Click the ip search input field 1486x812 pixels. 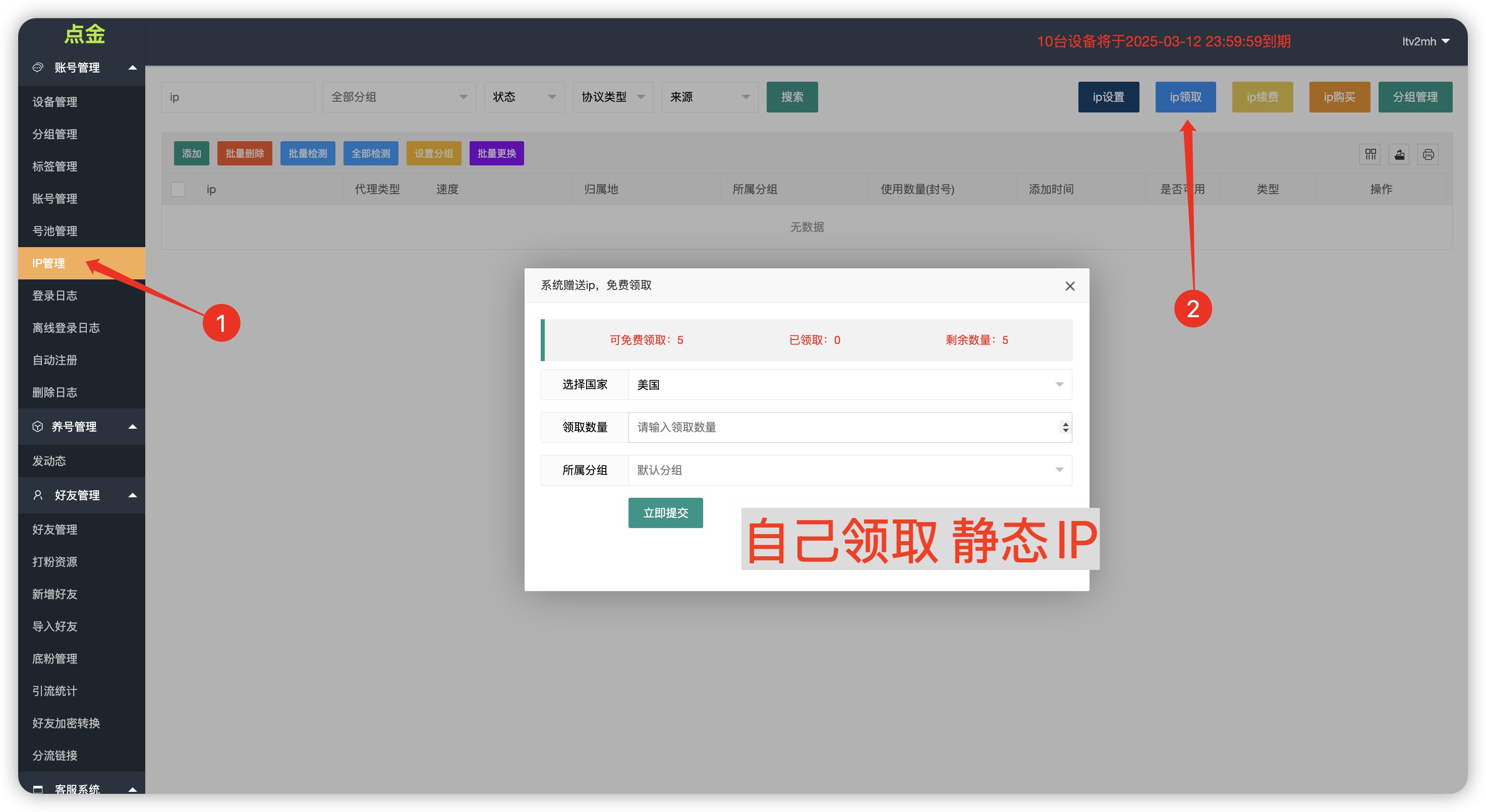coord(237,97)
